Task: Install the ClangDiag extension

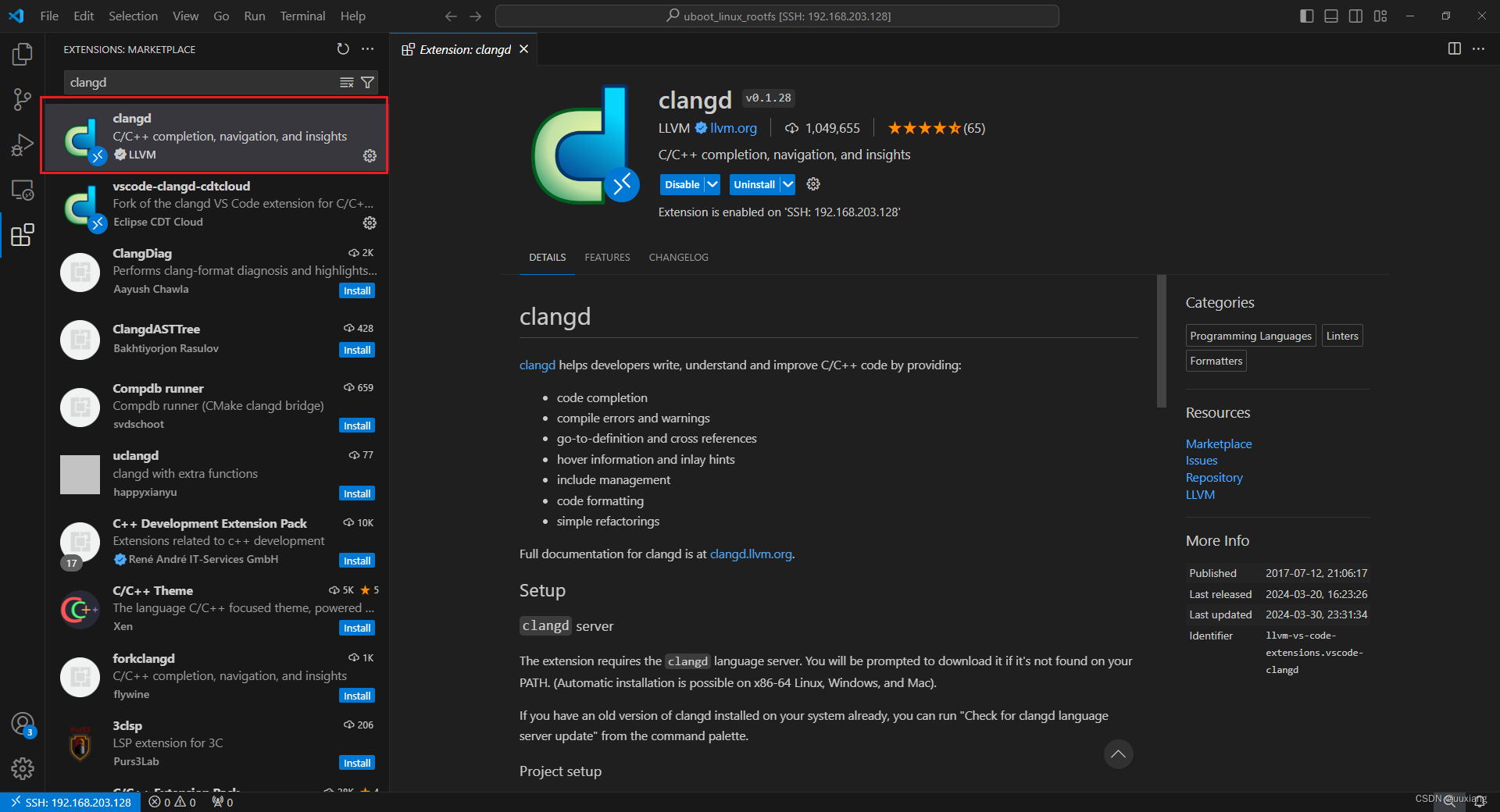Action: click(357, 290)
